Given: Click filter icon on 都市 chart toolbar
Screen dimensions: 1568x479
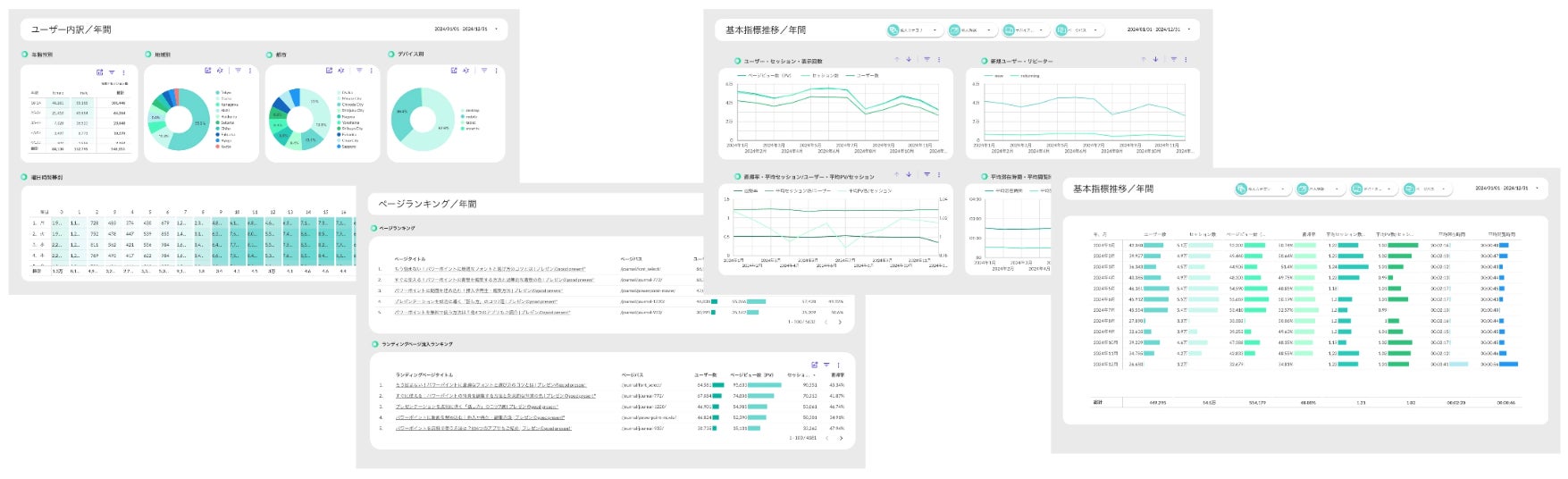Looking at the screenshot, I should 359,71.
